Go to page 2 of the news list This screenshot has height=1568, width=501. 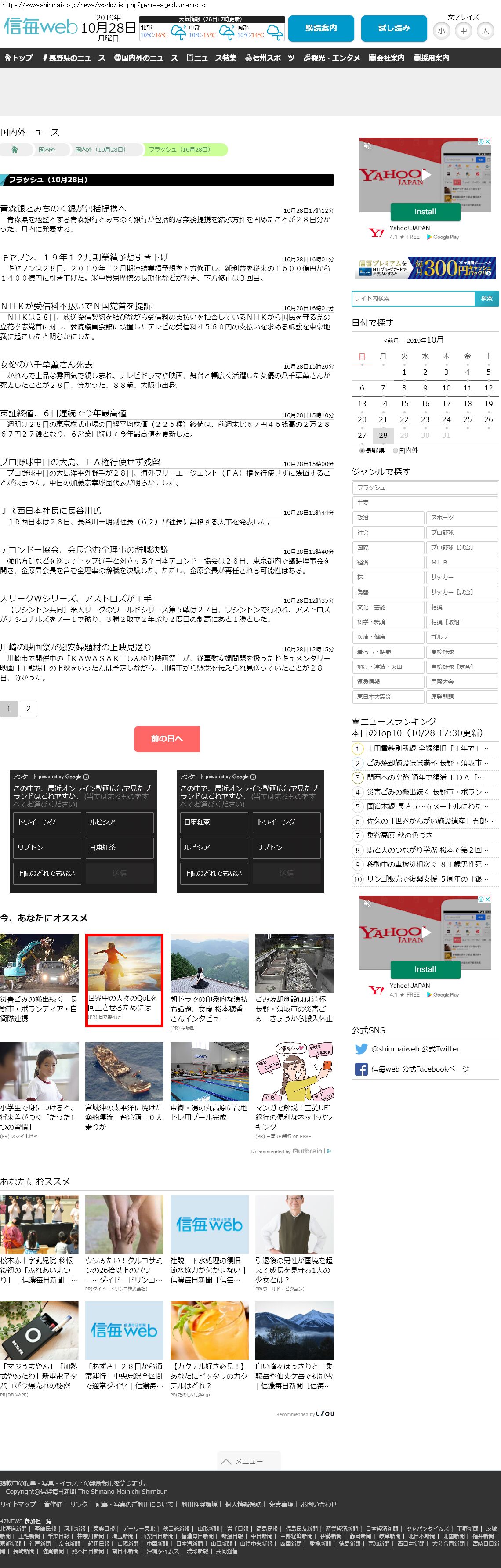[x=28, y=708]
